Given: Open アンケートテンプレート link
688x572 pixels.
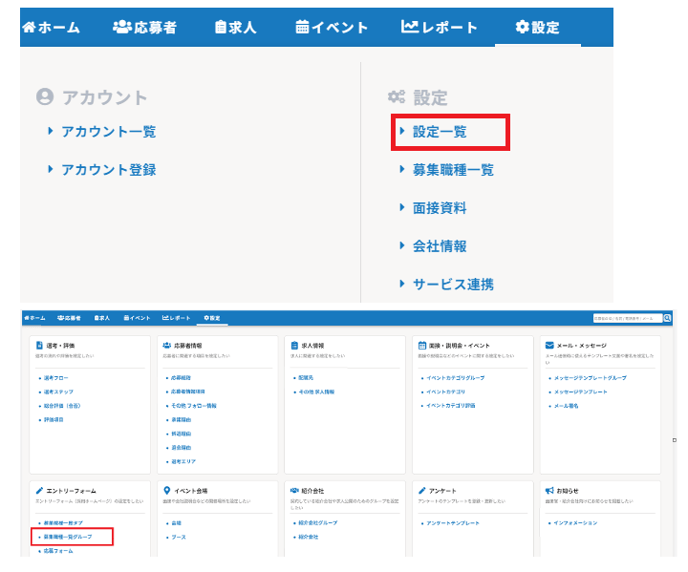Looking at the screenshot, I should click(453, 523).
